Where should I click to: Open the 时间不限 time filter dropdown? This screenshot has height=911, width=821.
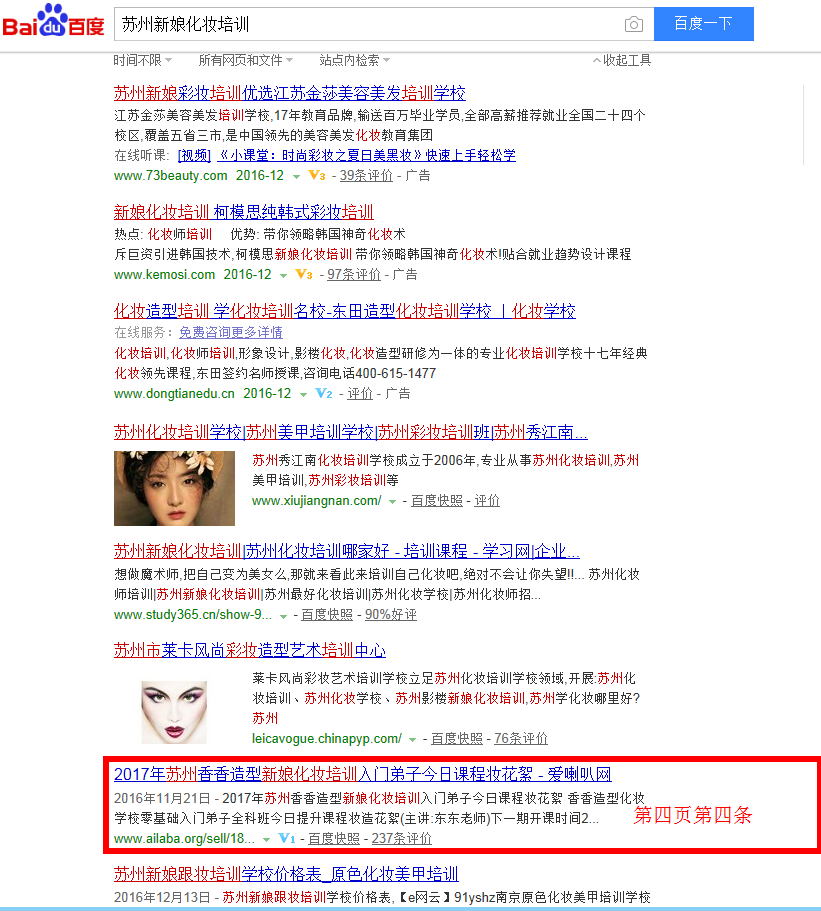pyautogui.click(x=142, y=60)
